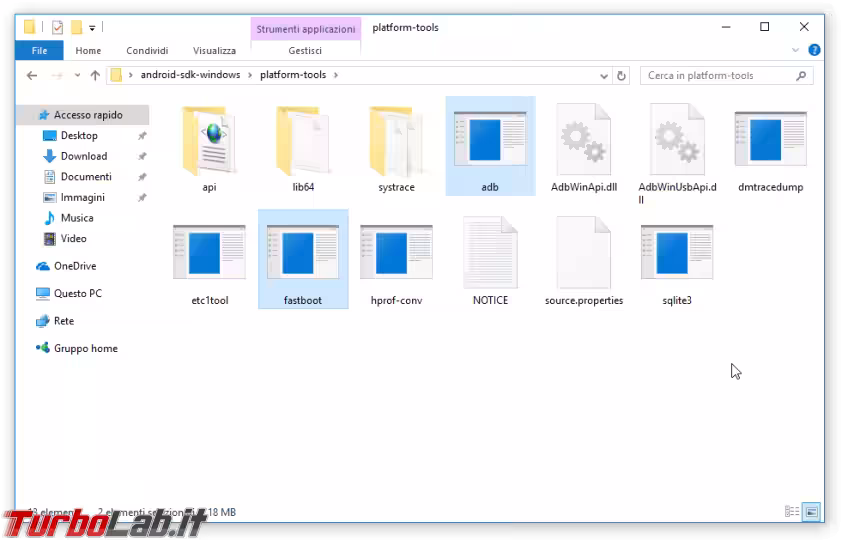Open Explorer help icon
This screenshot has height=540, width=842.
(x=814, y=50)
